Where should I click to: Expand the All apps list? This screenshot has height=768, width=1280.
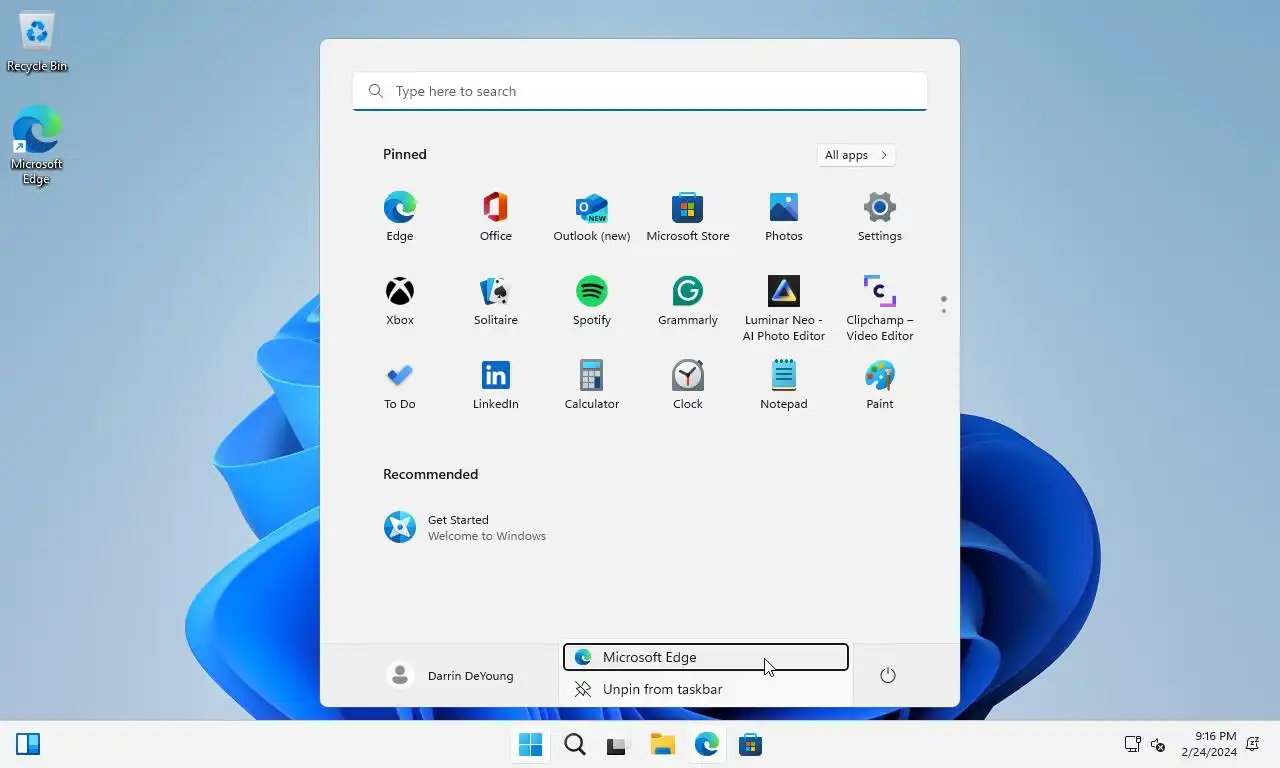click(856, 155)
